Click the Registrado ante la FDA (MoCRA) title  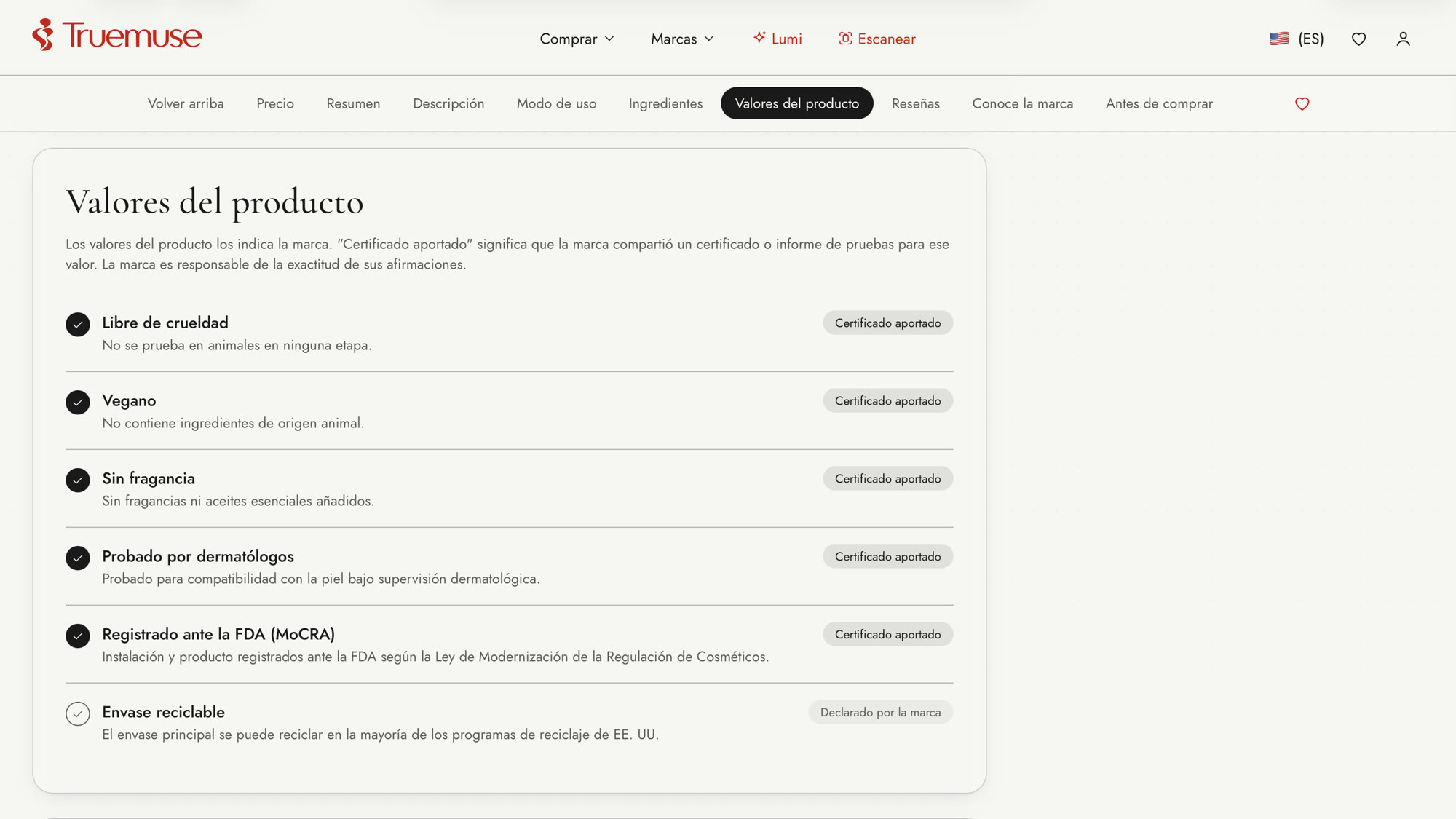pyautogui.click(x=218, y=634)
